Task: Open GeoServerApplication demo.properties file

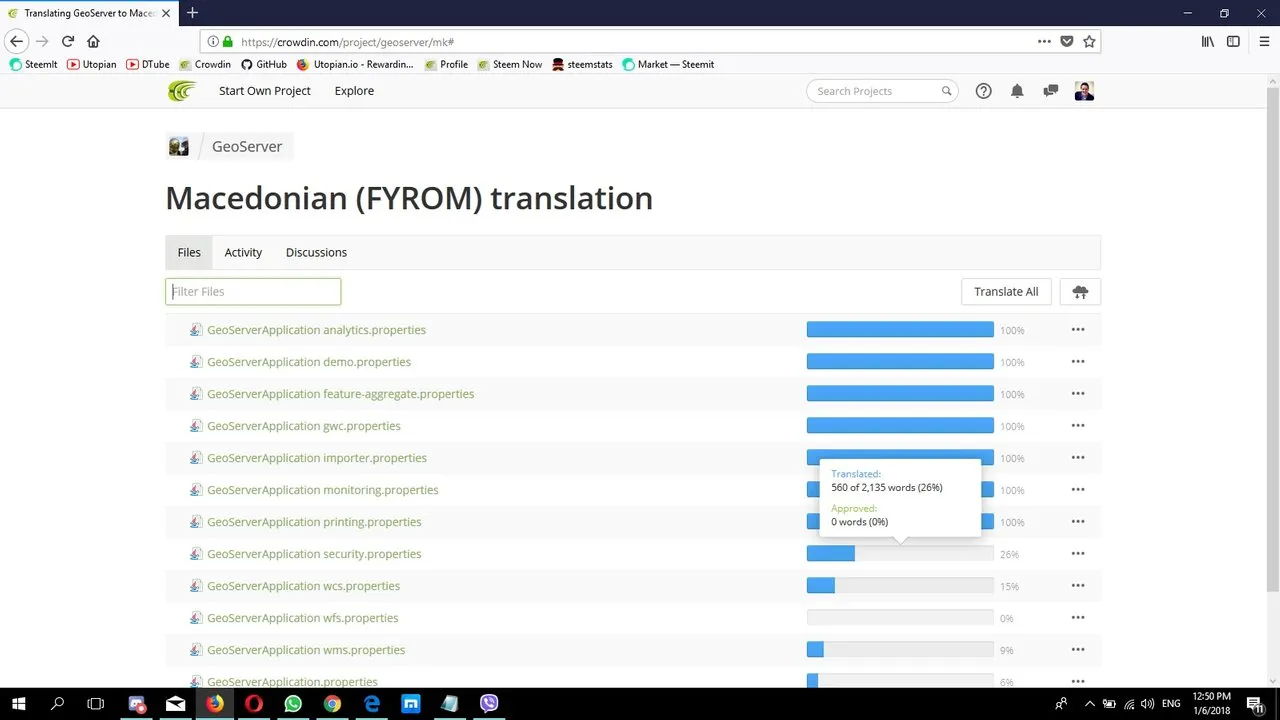Action: coord(309,362)
